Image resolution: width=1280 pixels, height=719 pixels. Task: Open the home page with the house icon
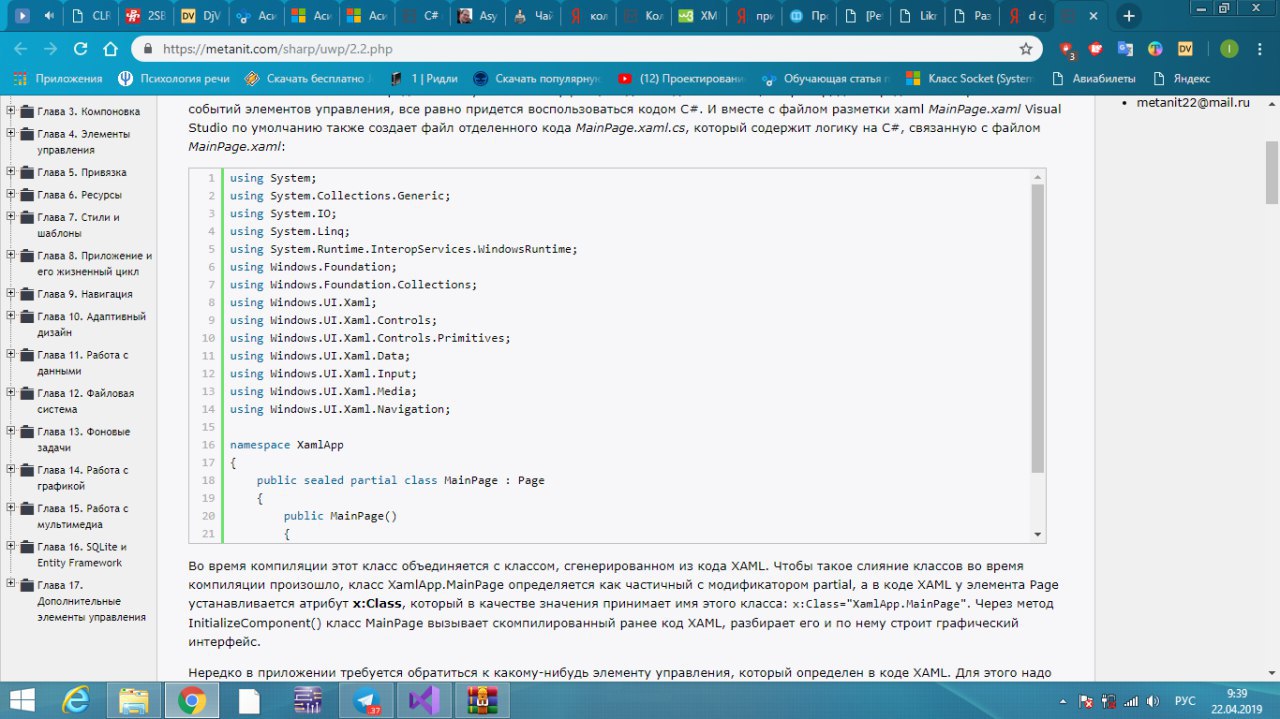[x=110, y=49]
